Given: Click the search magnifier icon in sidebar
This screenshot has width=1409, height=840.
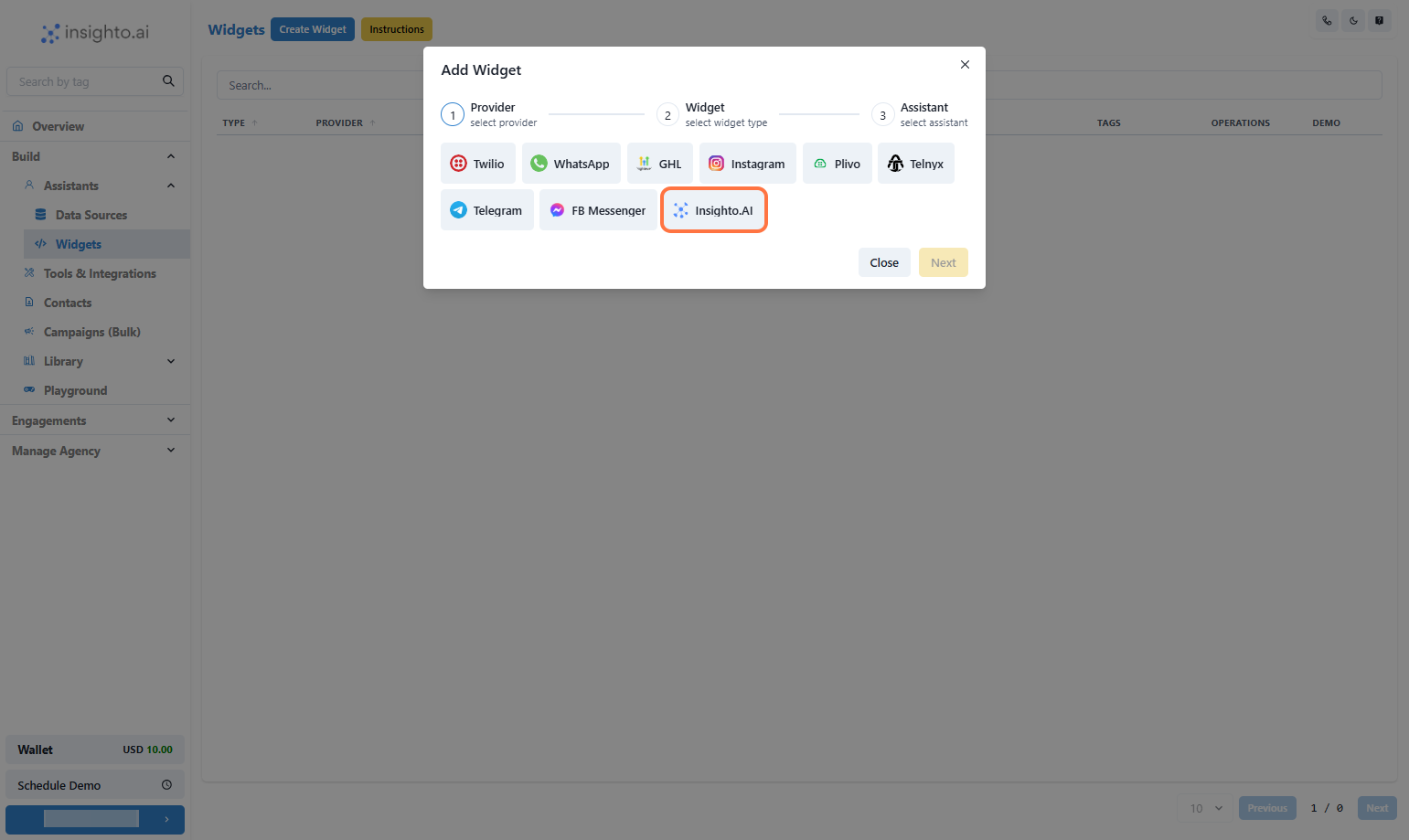Looking at the screenshot, I should click(x=168, y=80).
